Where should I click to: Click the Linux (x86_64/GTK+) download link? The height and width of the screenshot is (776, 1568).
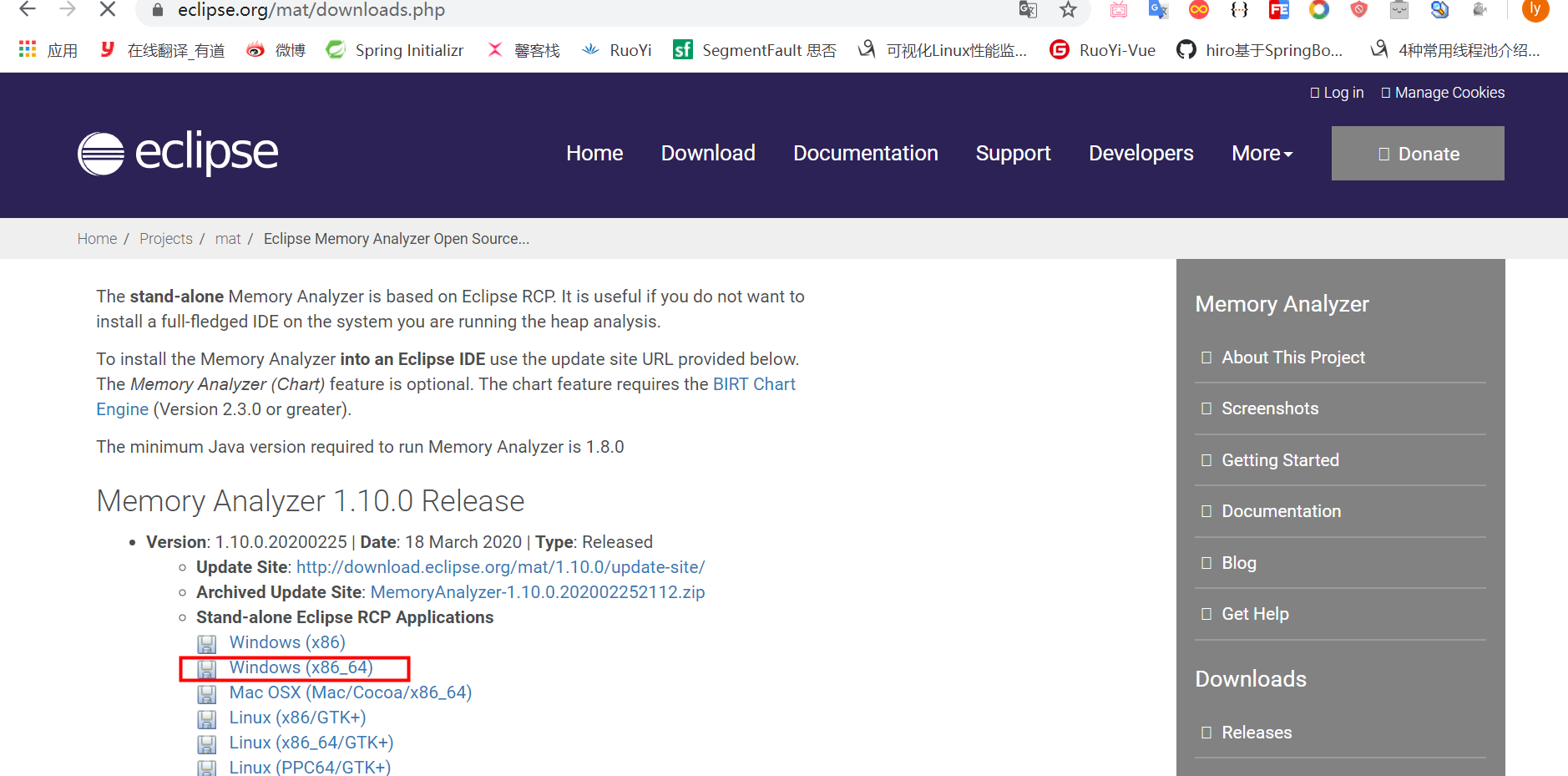(x=311, y=743)
